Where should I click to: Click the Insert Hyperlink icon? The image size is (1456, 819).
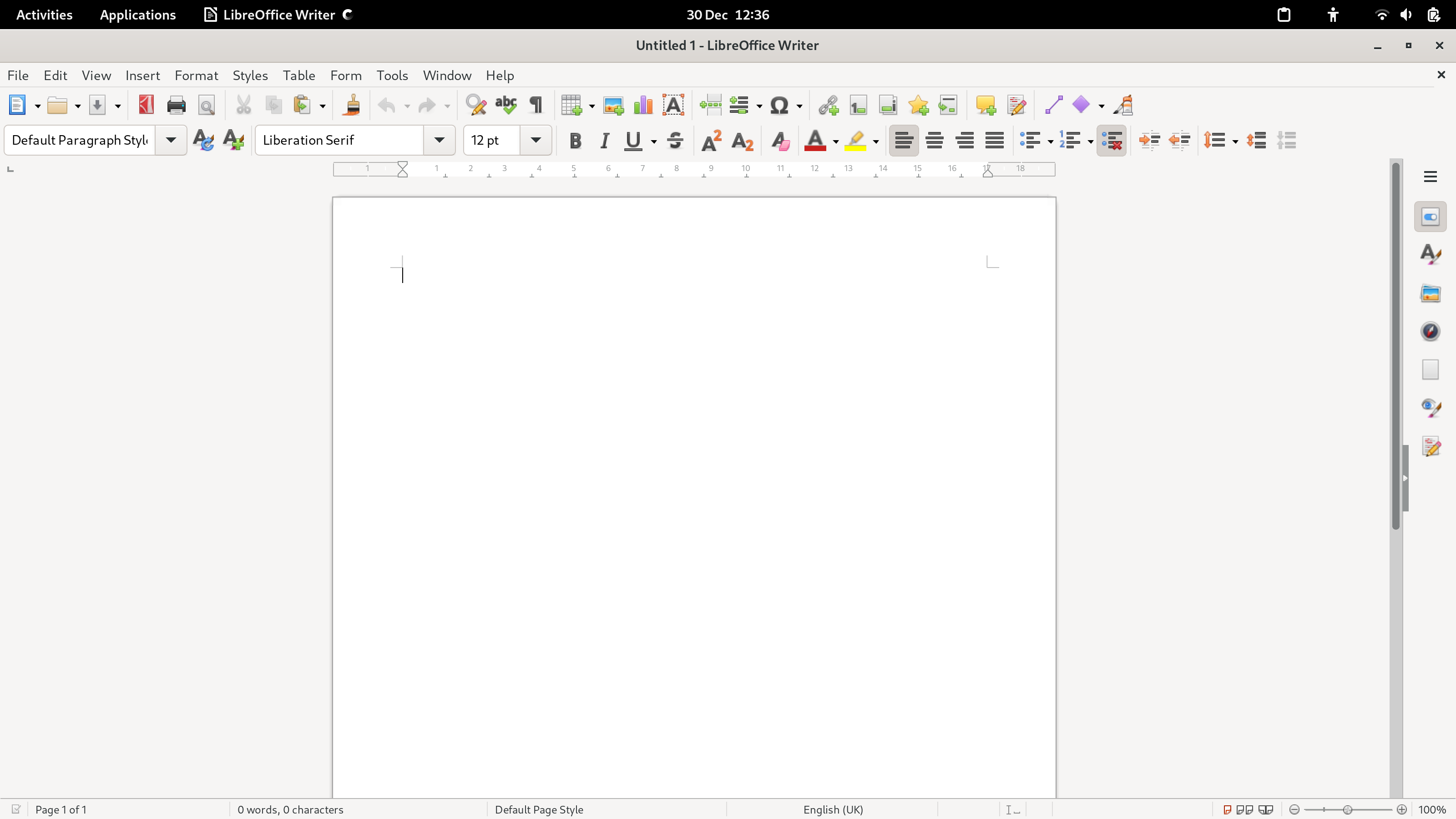tap(828, 105)
